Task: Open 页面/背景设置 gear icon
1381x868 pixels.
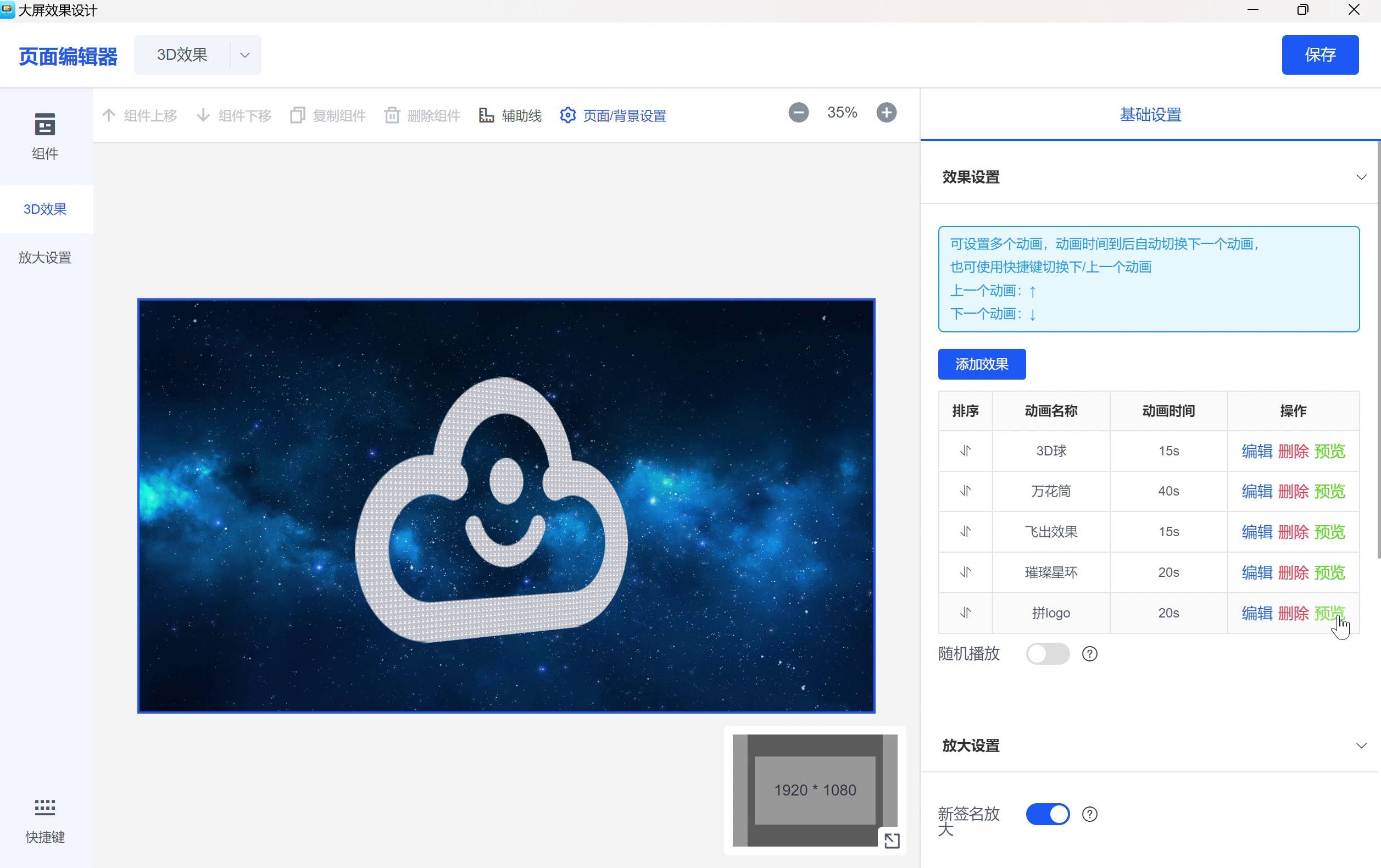Action: point(567,115)
